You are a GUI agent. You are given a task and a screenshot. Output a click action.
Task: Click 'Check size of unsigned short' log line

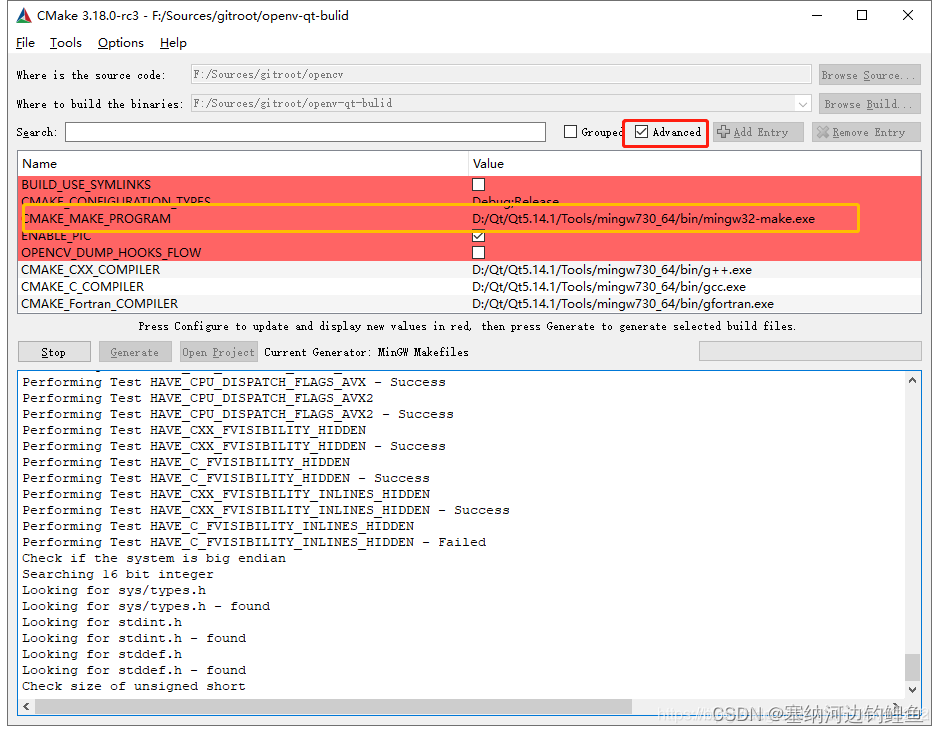(134, 686)
